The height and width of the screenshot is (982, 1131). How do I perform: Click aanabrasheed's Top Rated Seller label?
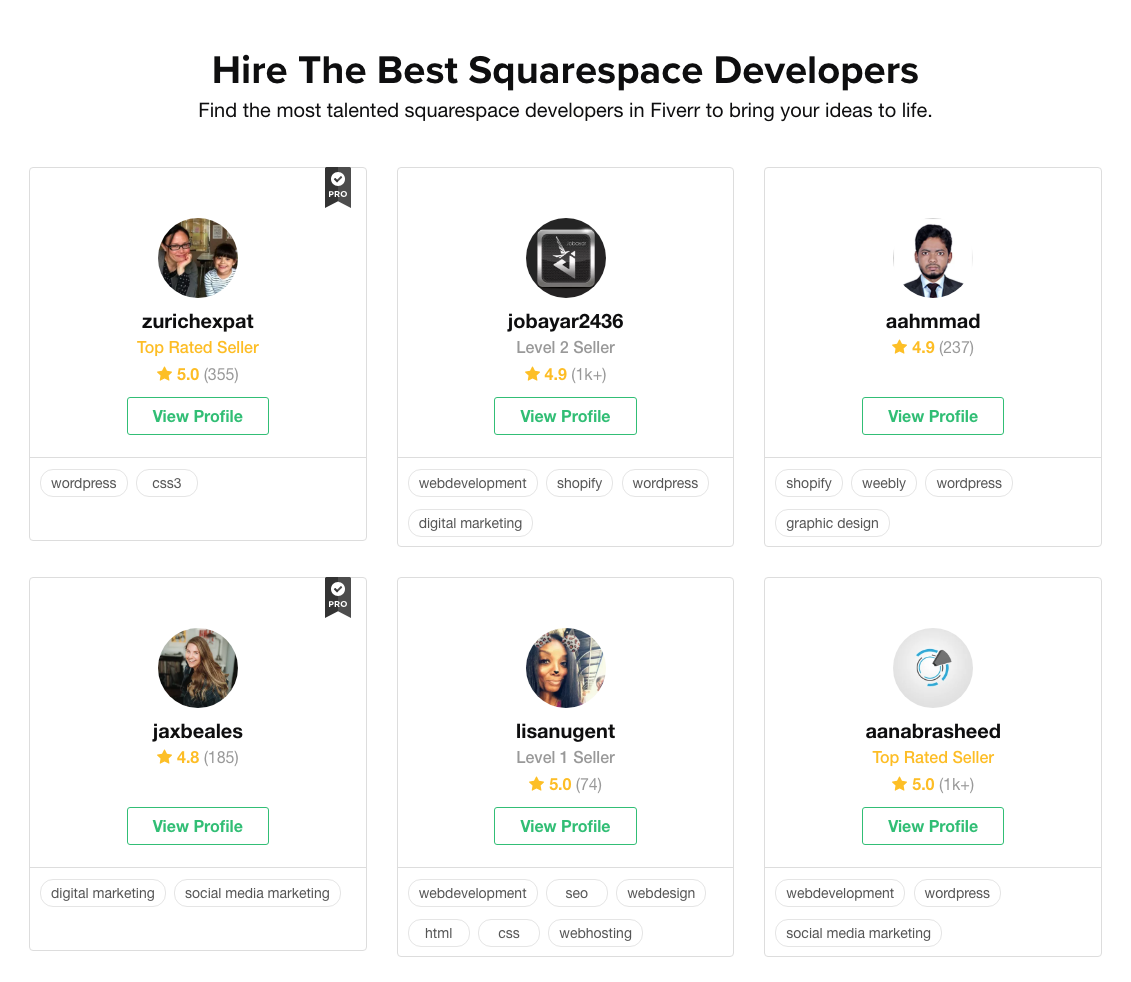933,757
